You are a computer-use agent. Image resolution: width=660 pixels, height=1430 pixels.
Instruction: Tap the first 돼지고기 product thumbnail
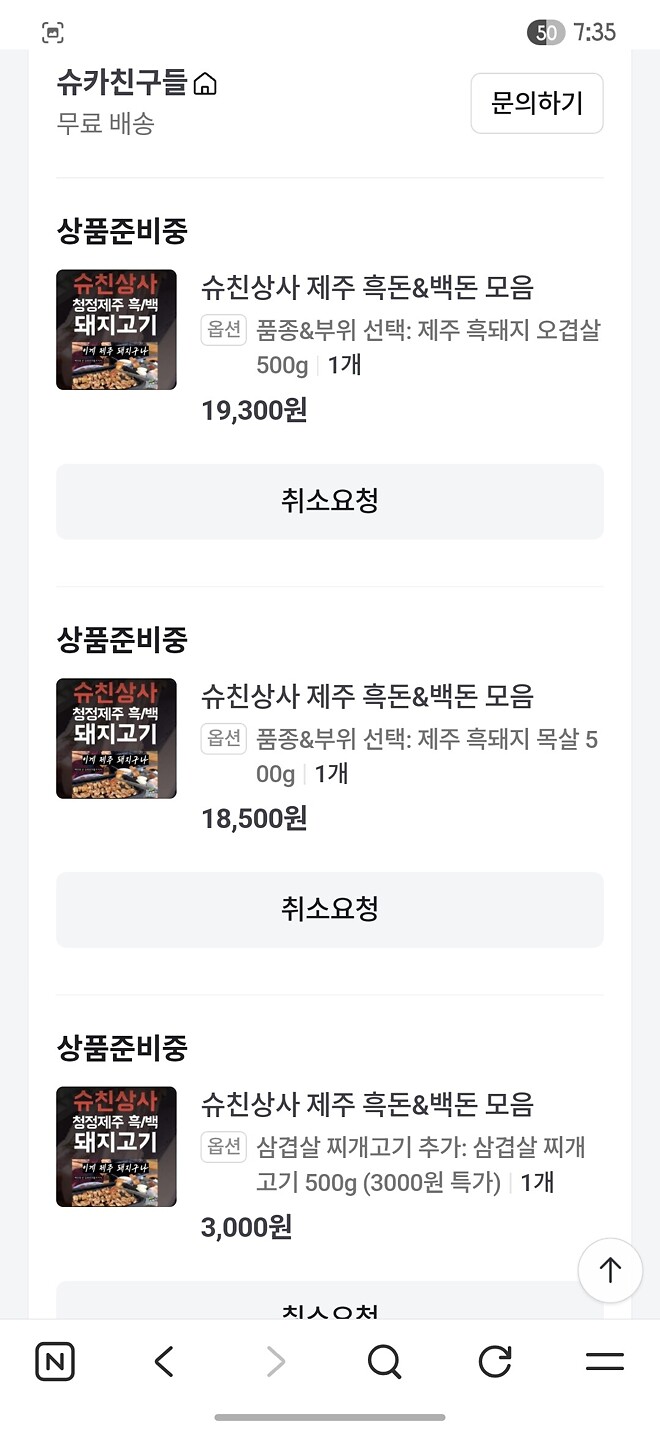(x=116, y=329)
